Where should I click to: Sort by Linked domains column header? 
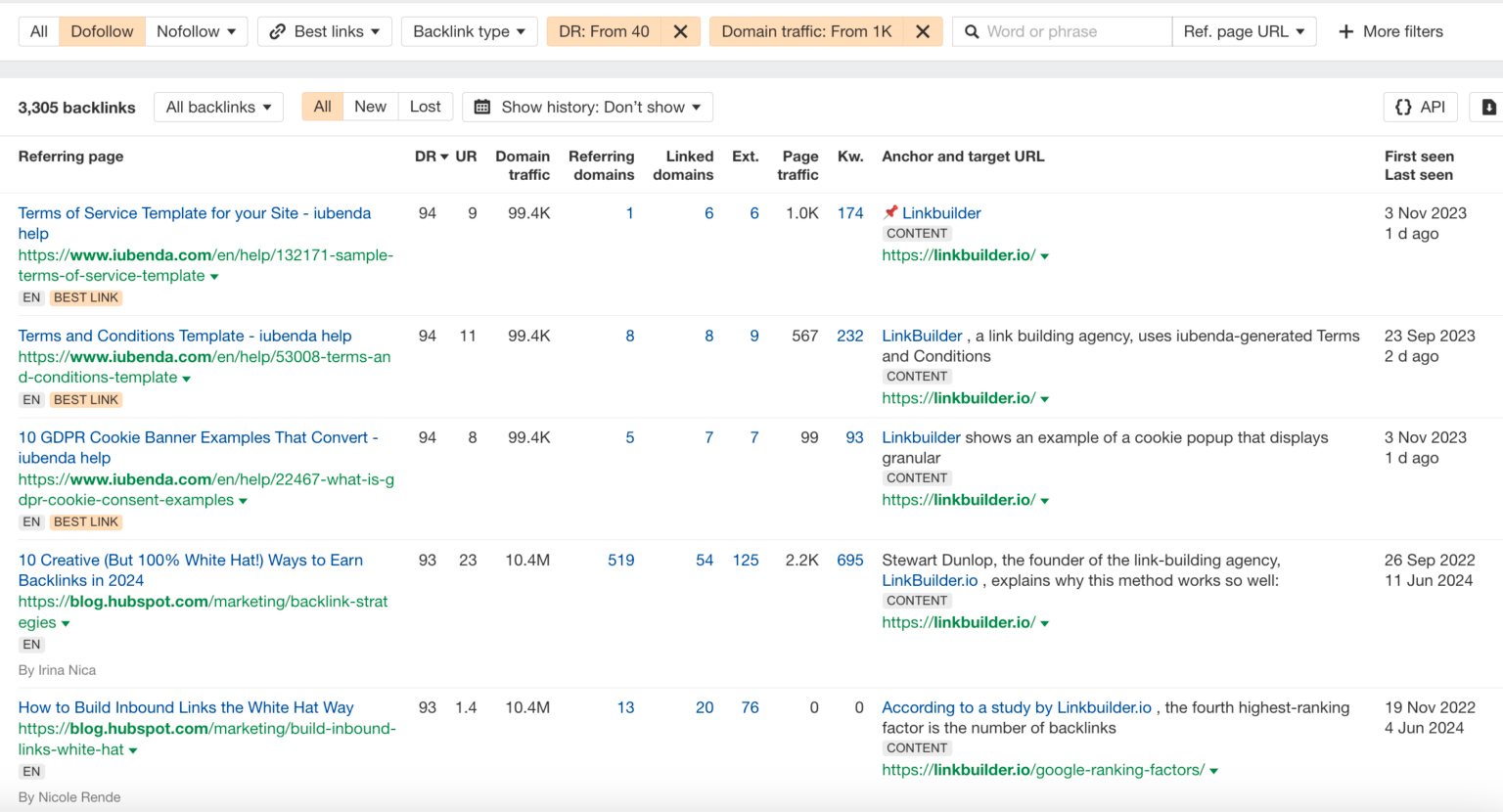683,165
